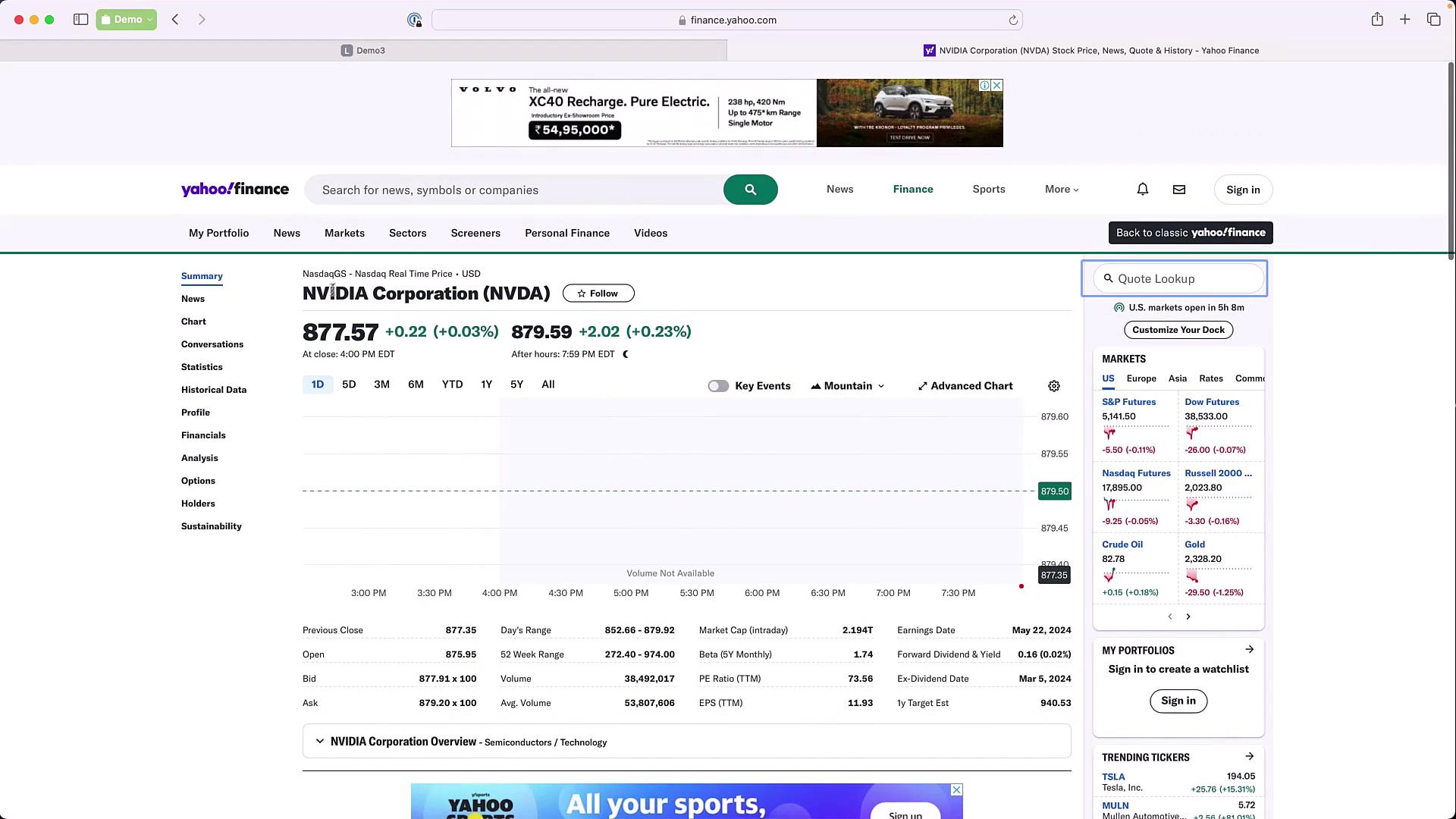This screenshot has width=1456, height=819.
Task: Click the Quote Lookup field
Action: (1178, 279)
